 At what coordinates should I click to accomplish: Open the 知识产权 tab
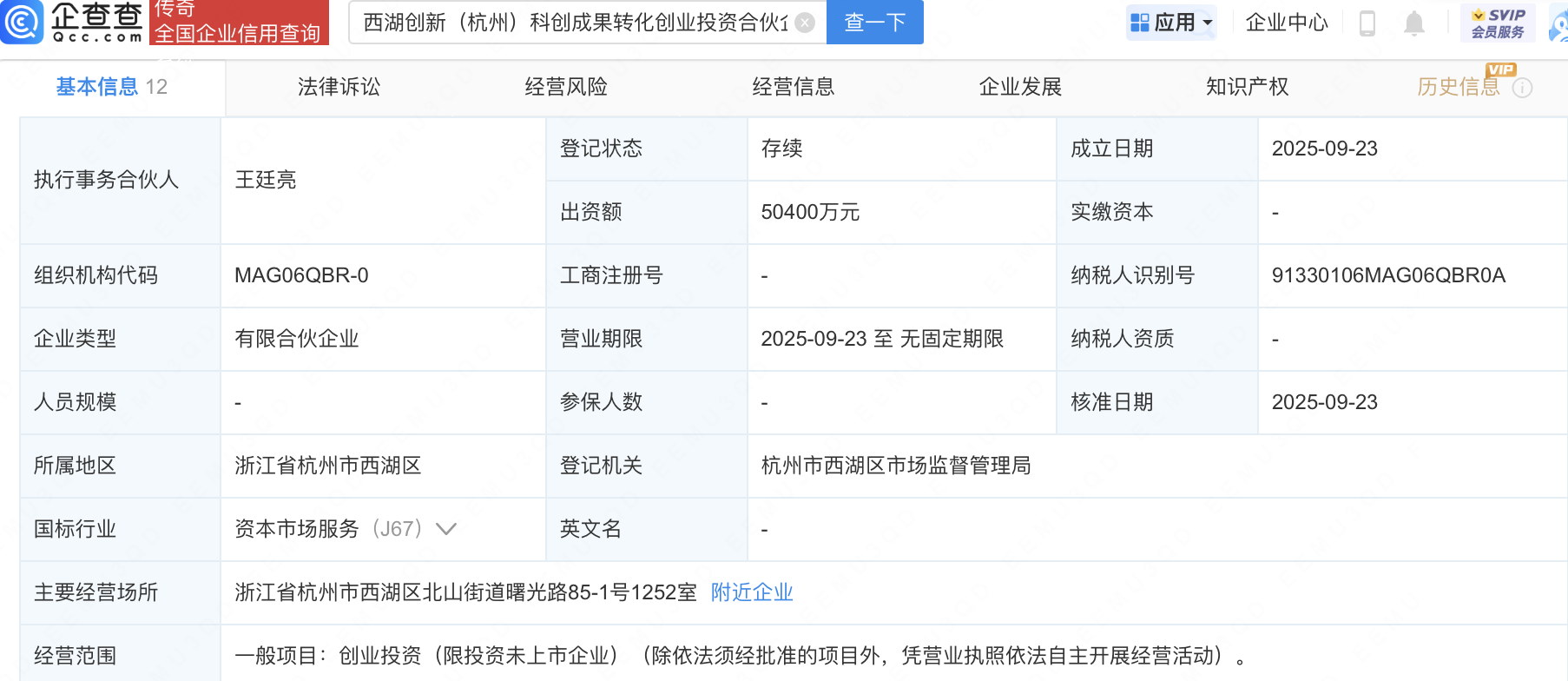tap(1247, 87)
